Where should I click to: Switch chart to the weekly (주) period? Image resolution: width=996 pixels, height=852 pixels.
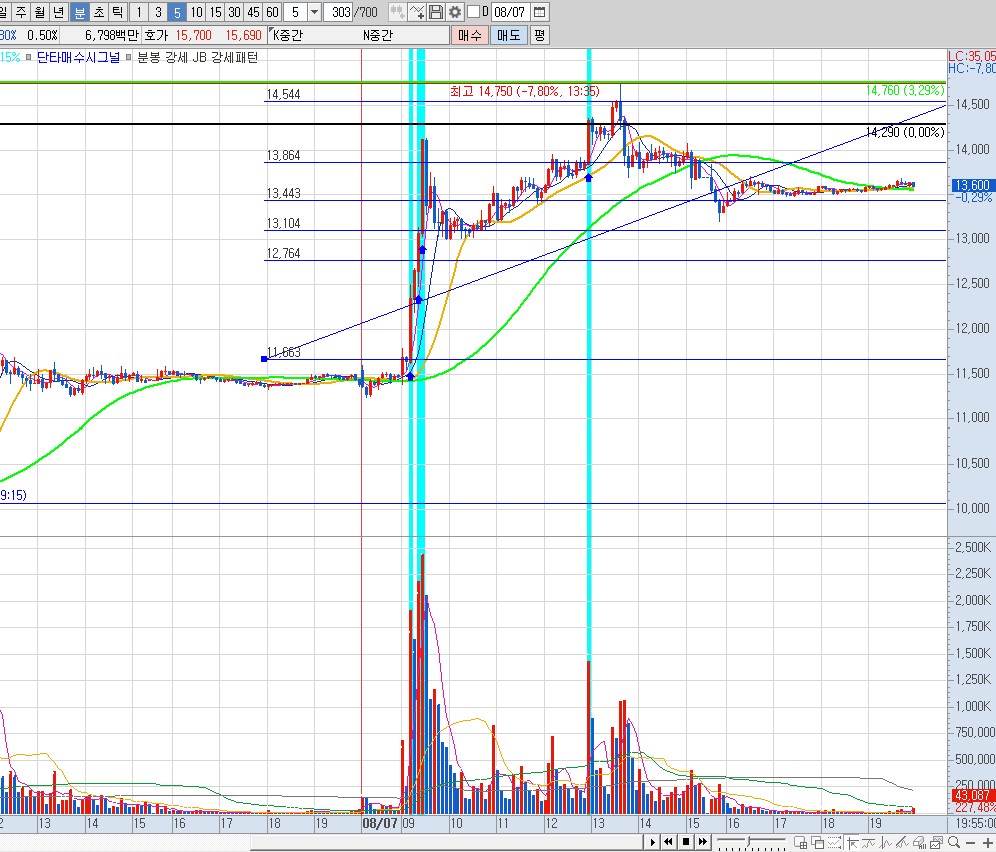click(x=21, y=11)
